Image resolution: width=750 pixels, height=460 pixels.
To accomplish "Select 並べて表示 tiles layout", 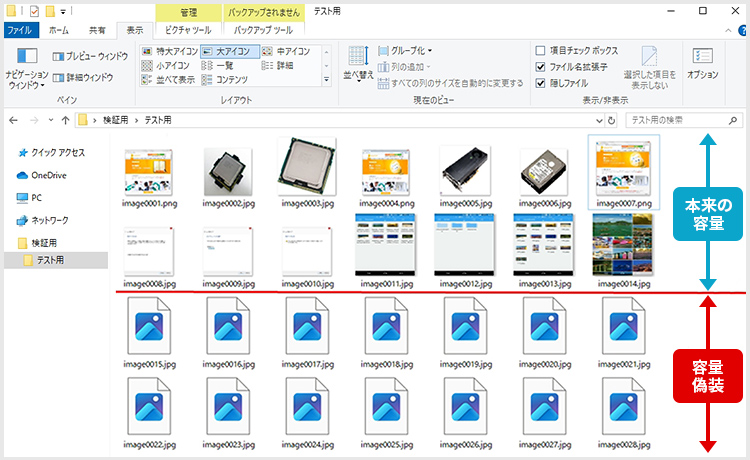I will (x=168, y=80).
